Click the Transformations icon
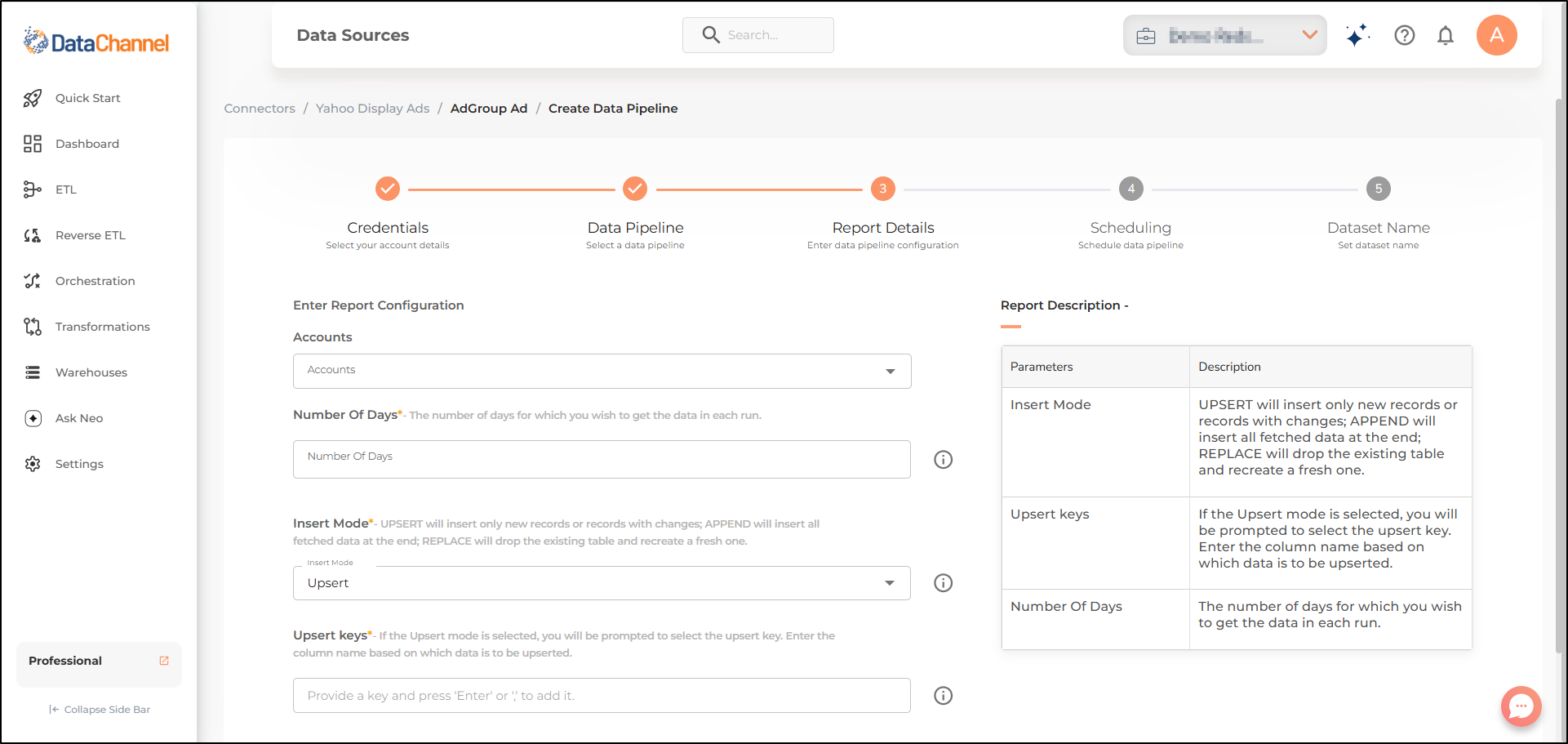The image size is (1568, 744). (x=33, y=327)
